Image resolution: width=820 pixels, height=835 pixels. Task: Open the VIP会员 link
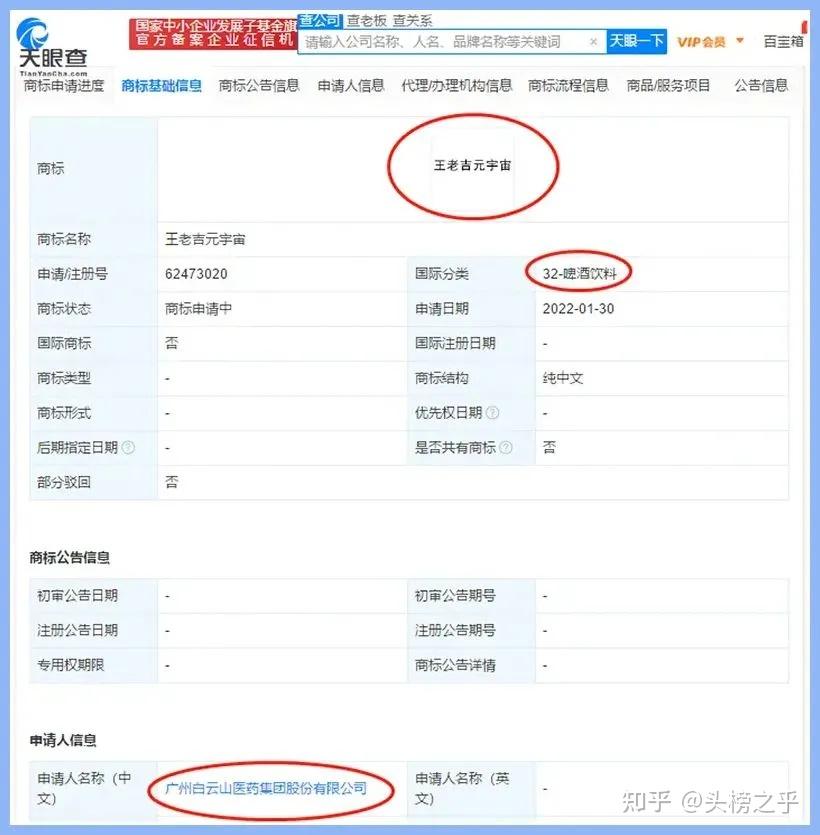coord(701,42)
